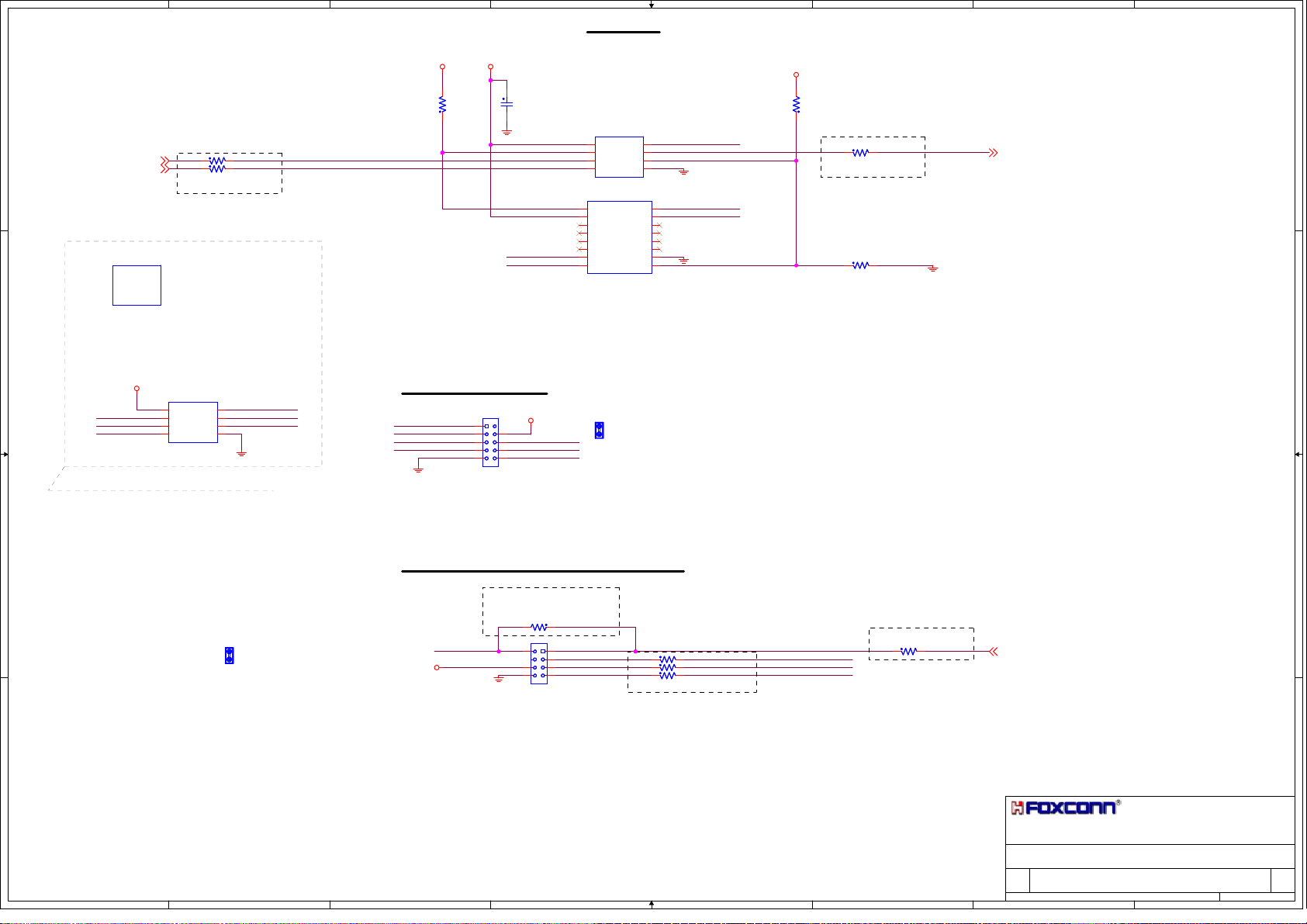This screenshot has height=924, width=1307.
Task: Click the empty blue rectangle in gray dashed area
Action: pos(137,286)
